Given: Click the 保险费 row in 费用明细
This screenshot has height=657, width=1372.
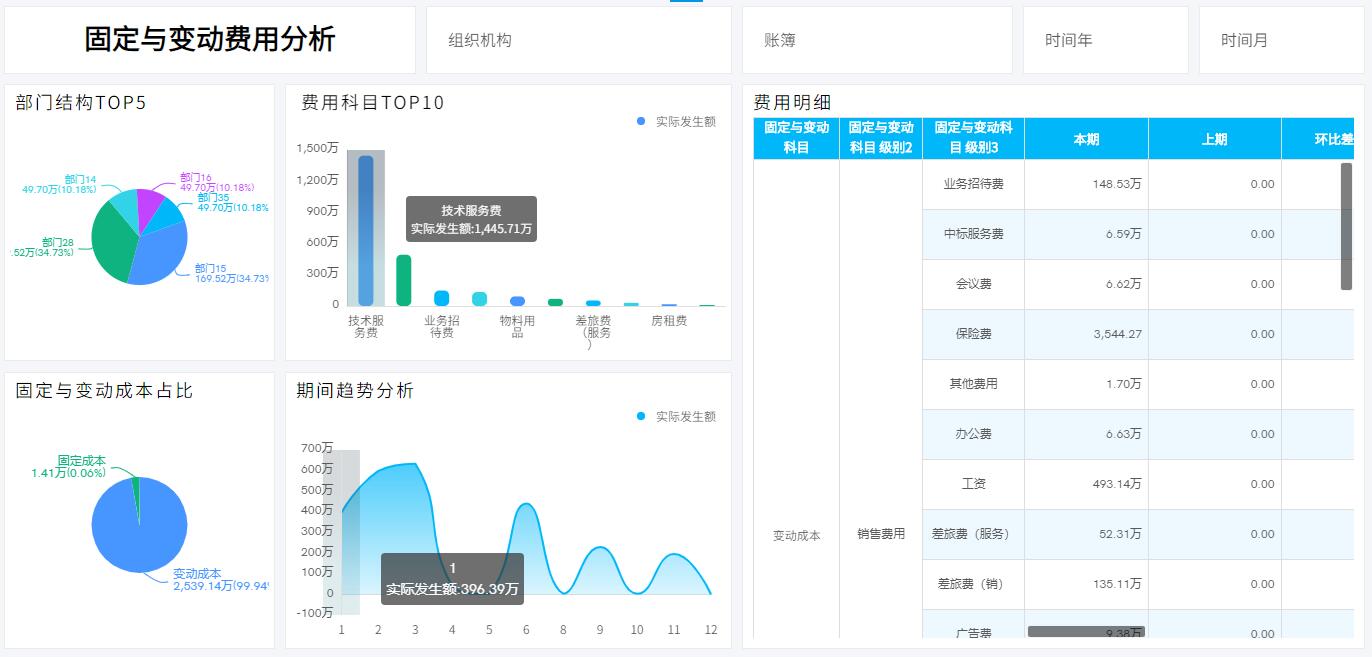Looking at the screenshot, I should point(973,334).
